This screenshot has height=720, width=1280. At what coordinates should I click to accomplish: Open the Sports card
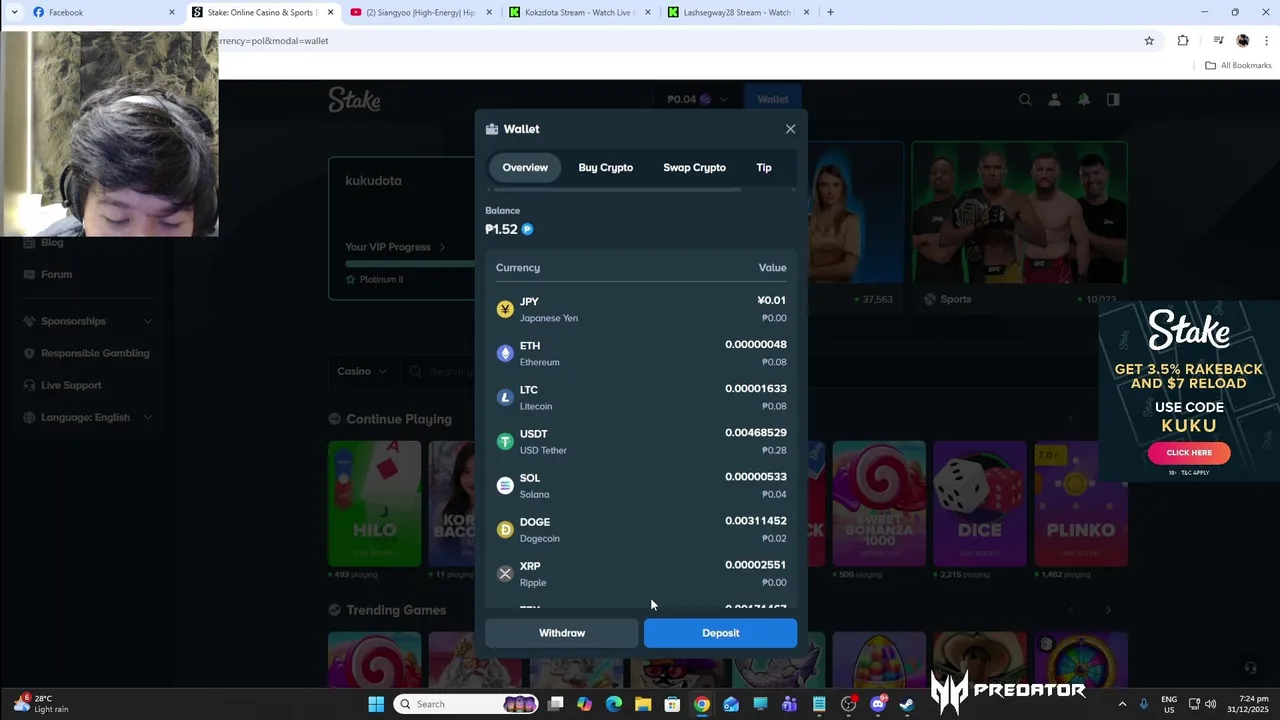tap(1019, 226)
